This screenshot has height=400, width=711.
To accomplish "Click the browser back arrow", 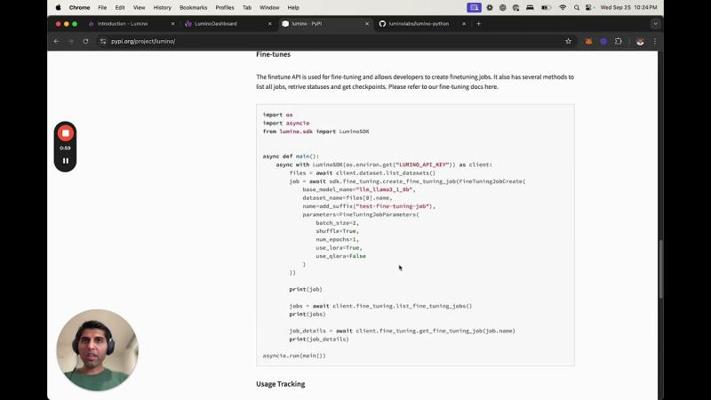I will coord(56,41).
